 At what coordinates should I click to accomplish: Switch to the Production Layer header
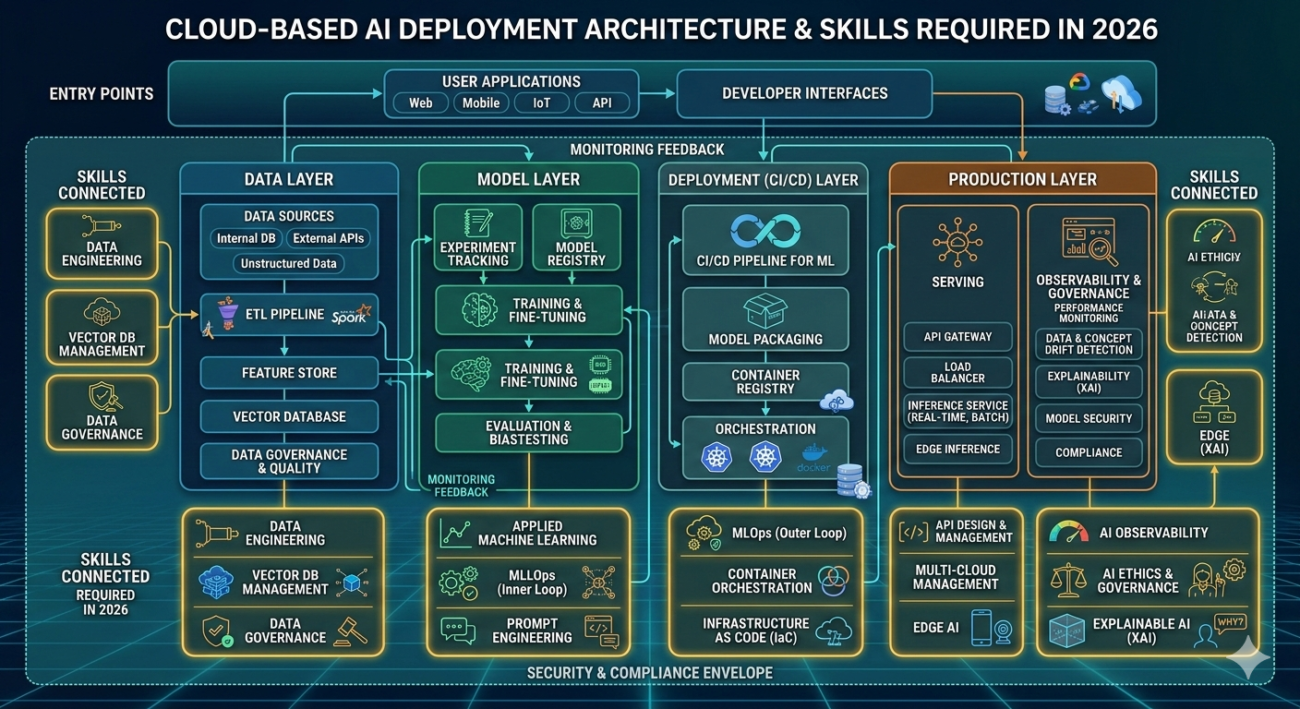[1022, 180]
